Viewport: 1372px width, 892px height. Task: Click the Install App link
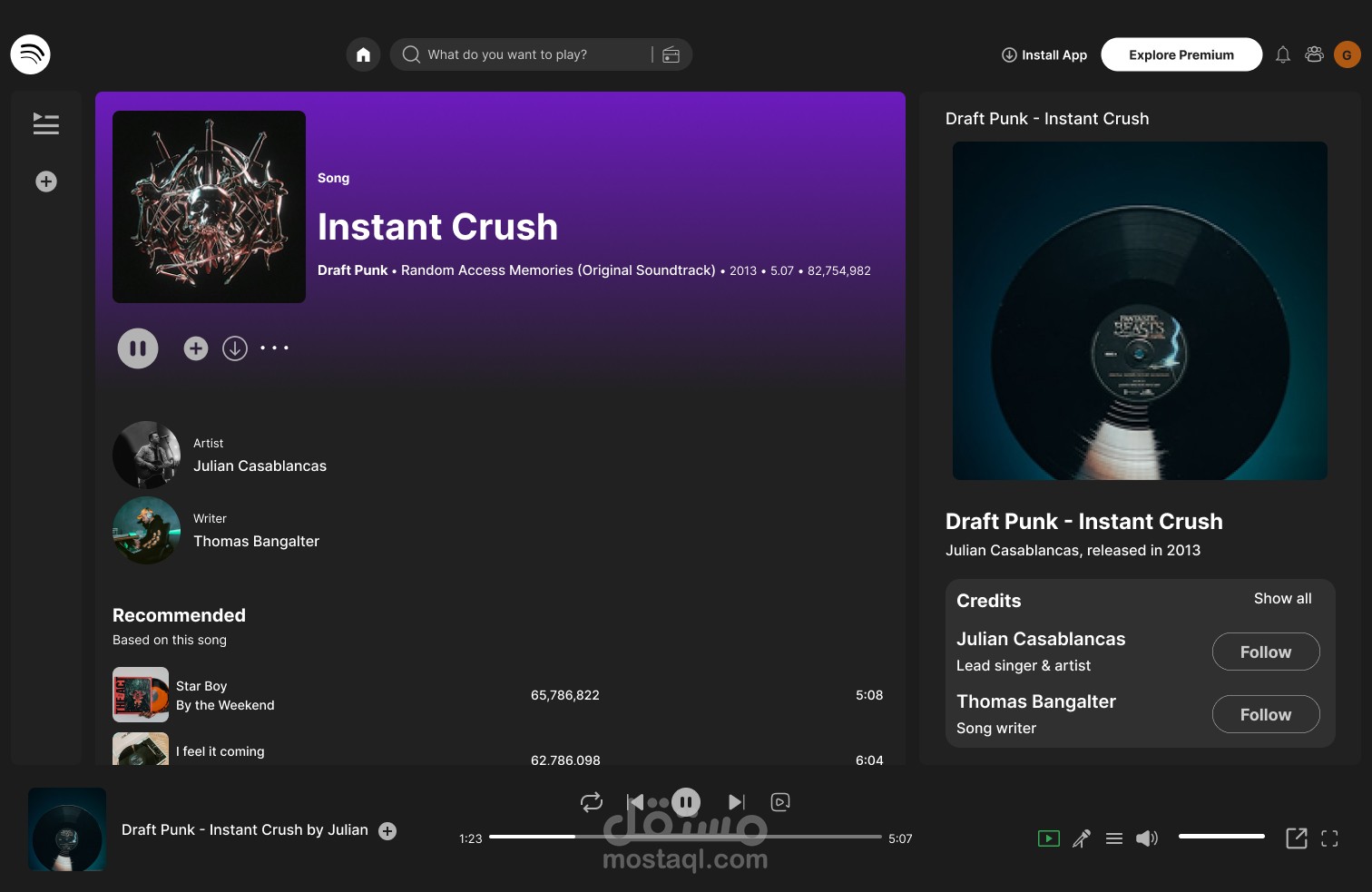coord(1044,54)
